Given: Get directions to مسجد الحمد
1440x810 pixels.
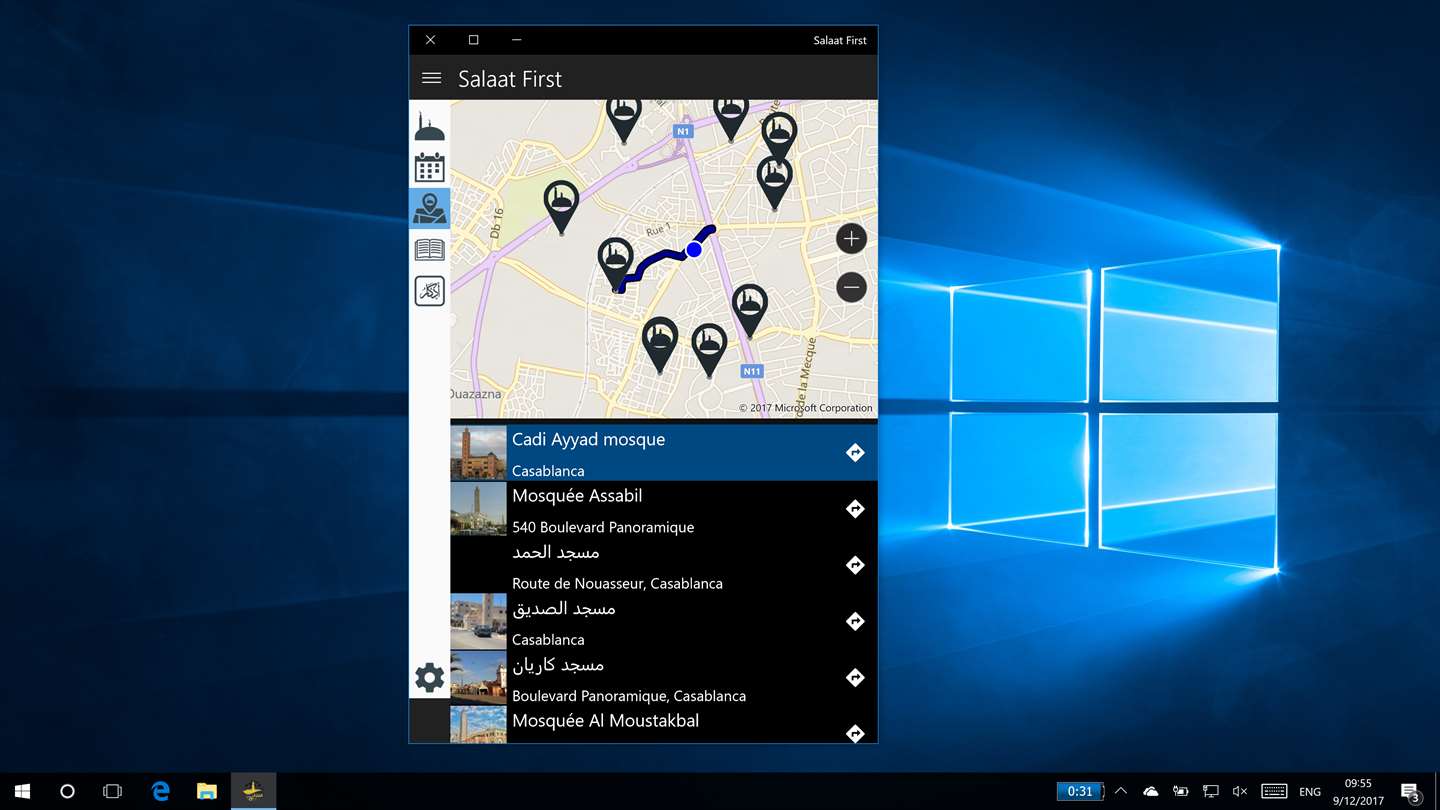Looking at the screenshot, I should (855, 565).
